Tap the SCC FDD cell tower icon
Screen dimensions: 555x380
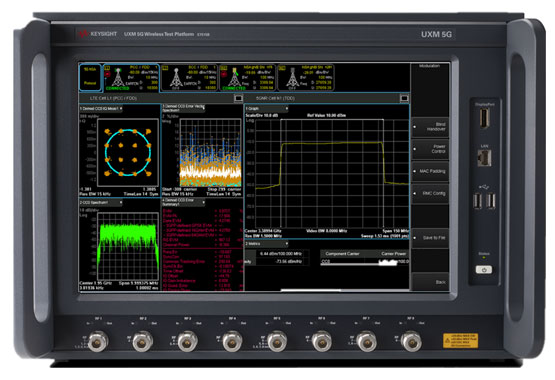pos(176,77)
